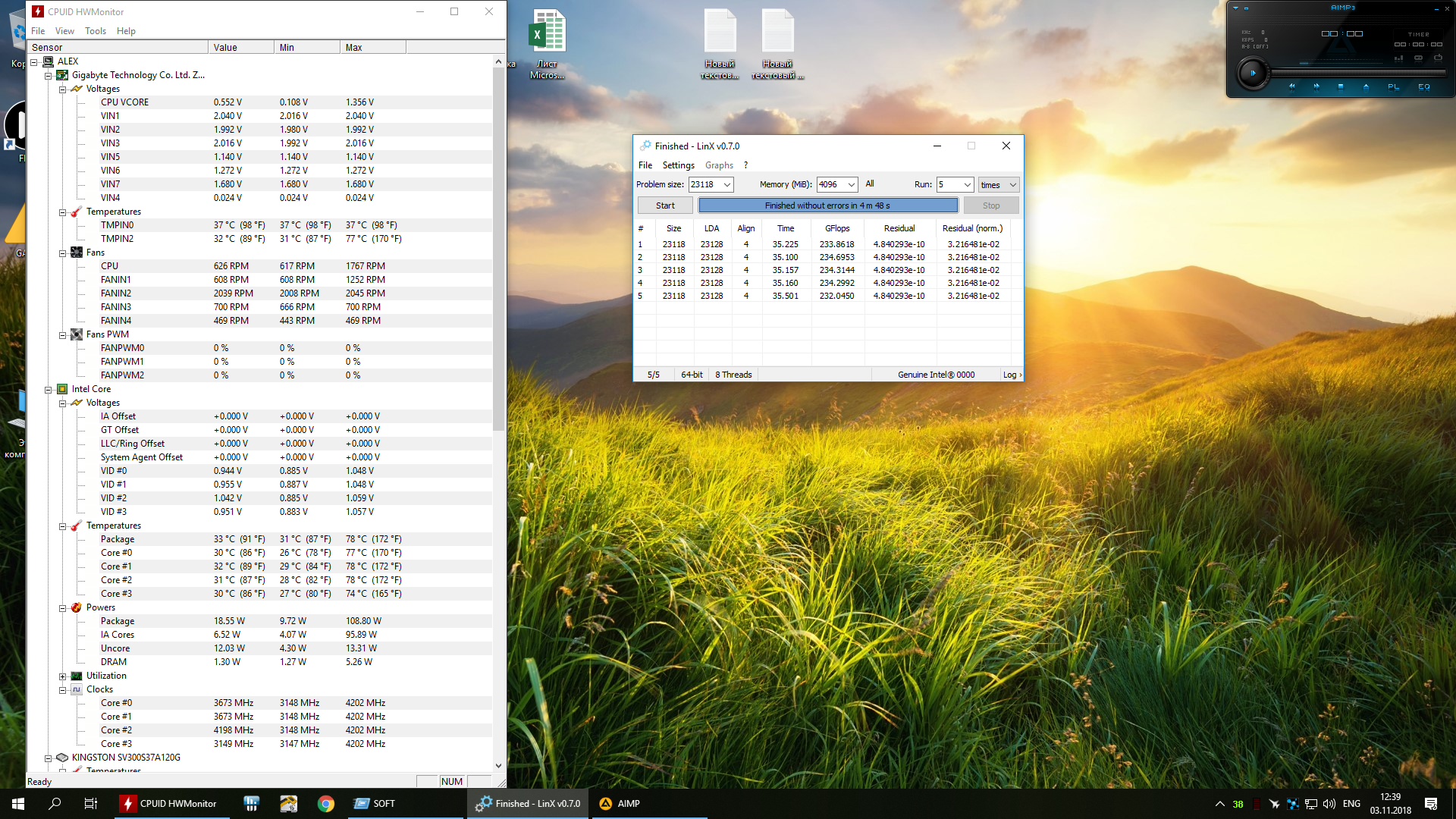Click AIMP eject/open file icon
This screenshot has width=1456, height=819.
(x=1366, y=86)
